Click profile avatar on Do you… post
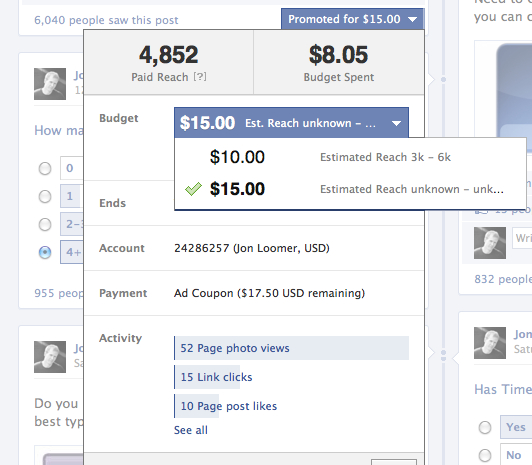This screenshot has height=465, width=532. 50,357
